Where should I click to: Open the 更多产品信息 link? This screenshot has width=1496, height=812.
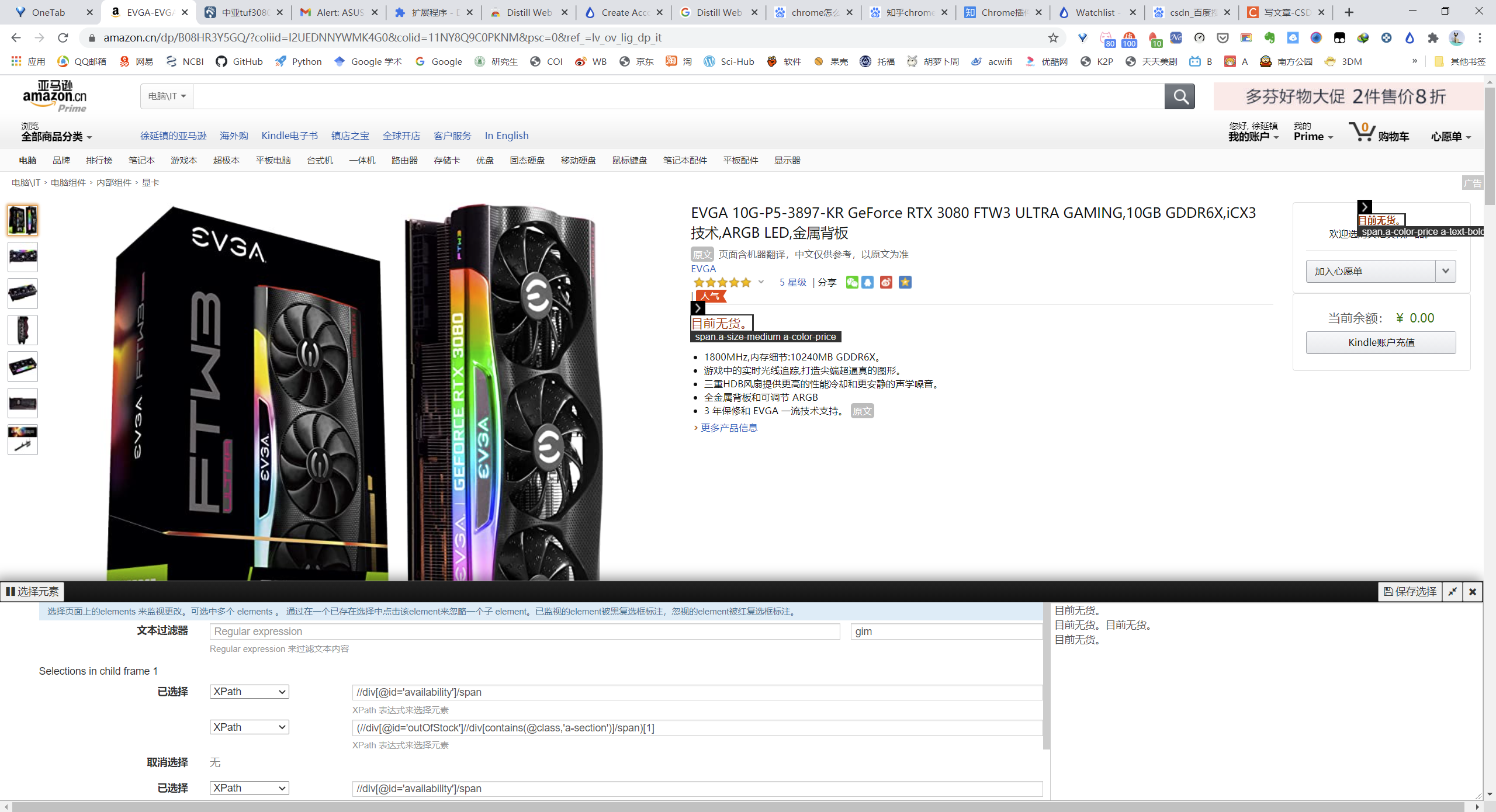[729, 428]
